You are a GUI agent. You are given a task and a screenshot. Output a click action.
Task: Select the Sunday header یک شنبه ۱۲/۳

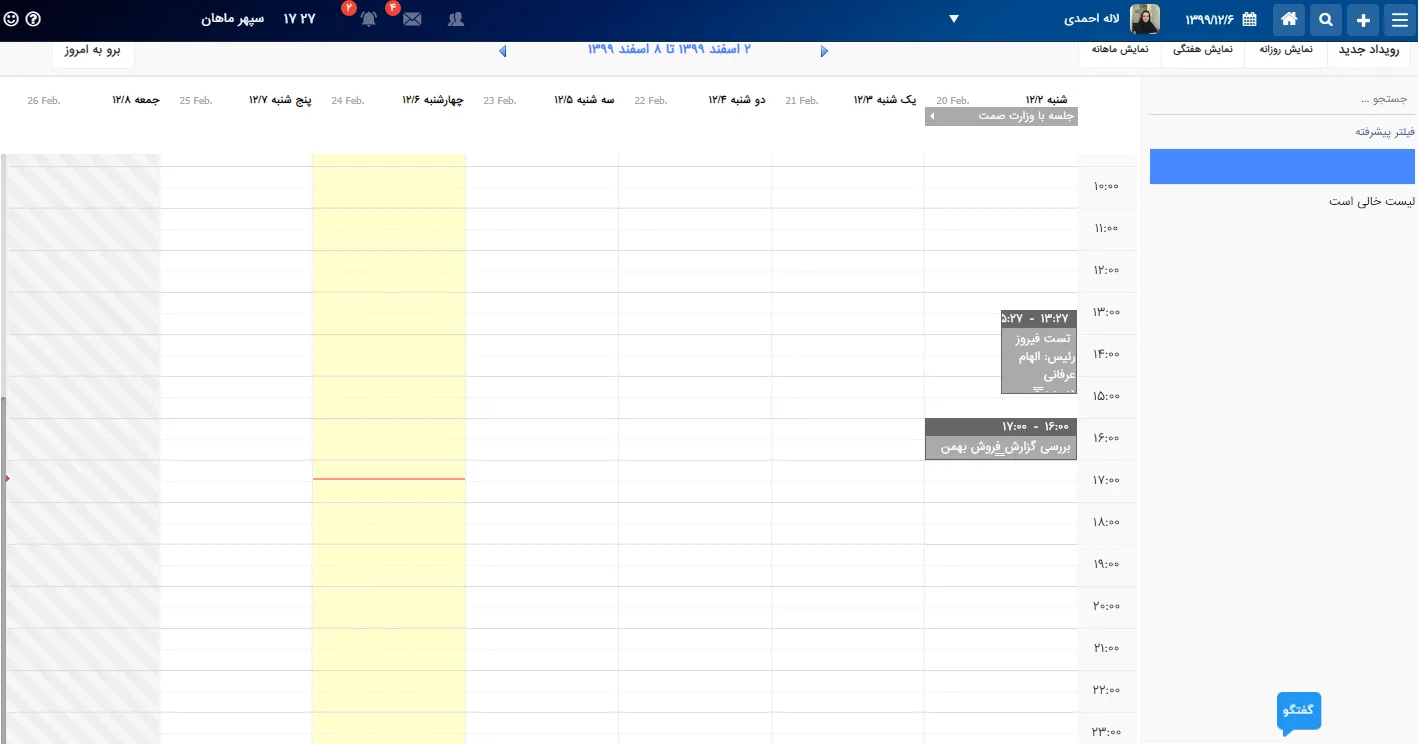coord(885,100)
